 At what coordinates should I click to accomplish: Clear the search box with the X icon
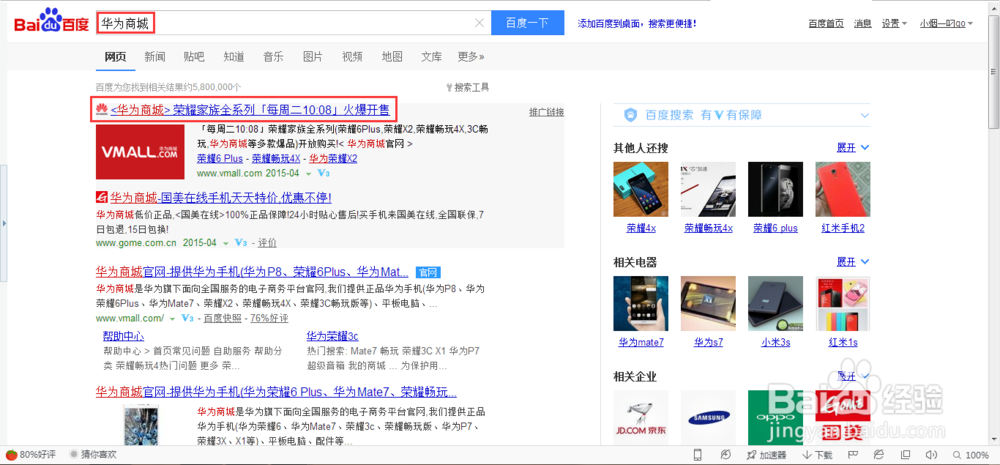(480, 24)
